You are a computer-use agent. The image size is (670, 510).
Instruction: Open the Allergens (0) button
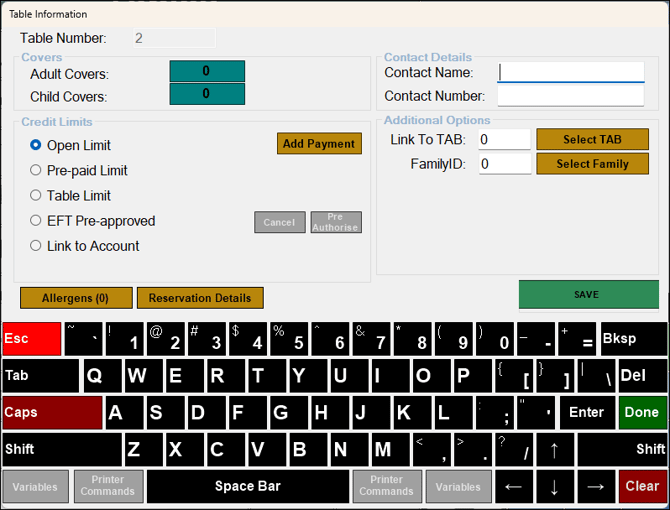[x=76, y=298]
